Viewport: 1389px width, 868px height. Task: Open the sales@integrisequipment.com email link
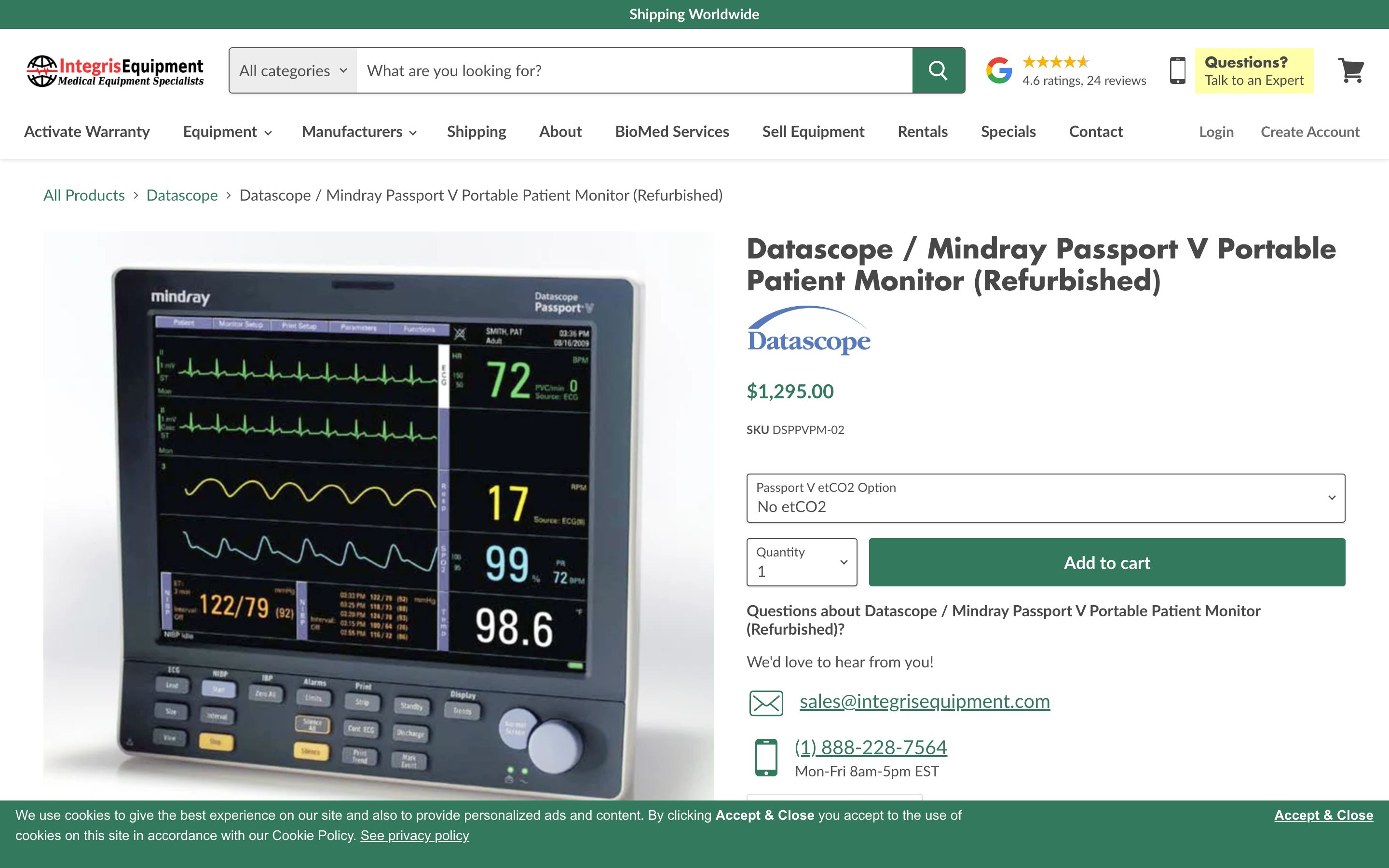[x=924, y=702]
